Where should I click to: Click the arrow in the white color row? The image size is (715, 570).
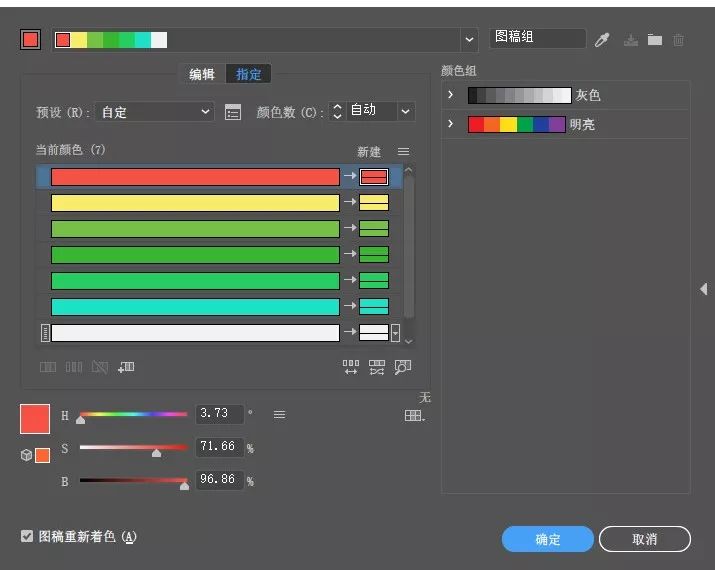coord(350,332)
